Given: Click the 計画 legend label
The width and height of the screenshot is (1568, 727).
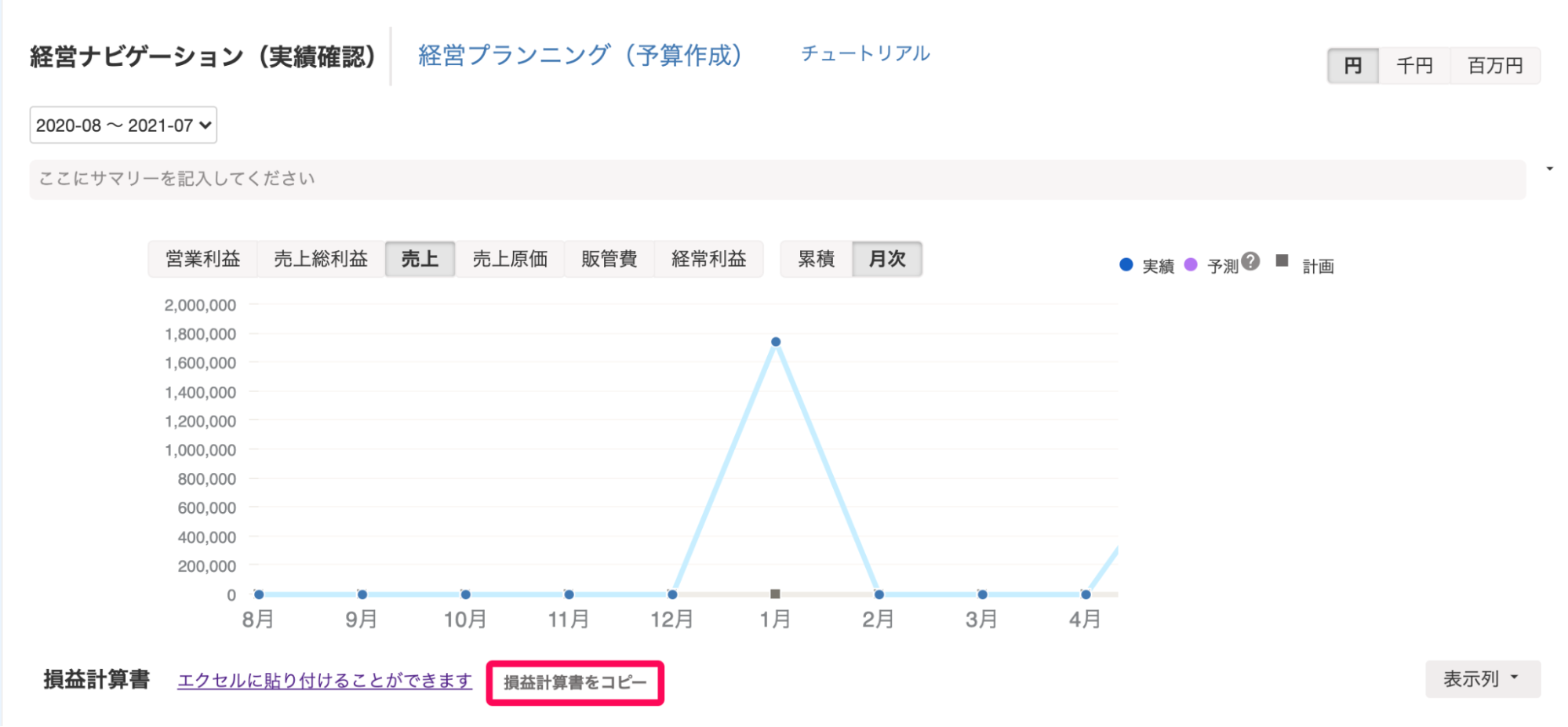Looking at the screenshot, I should point(1319,267).
